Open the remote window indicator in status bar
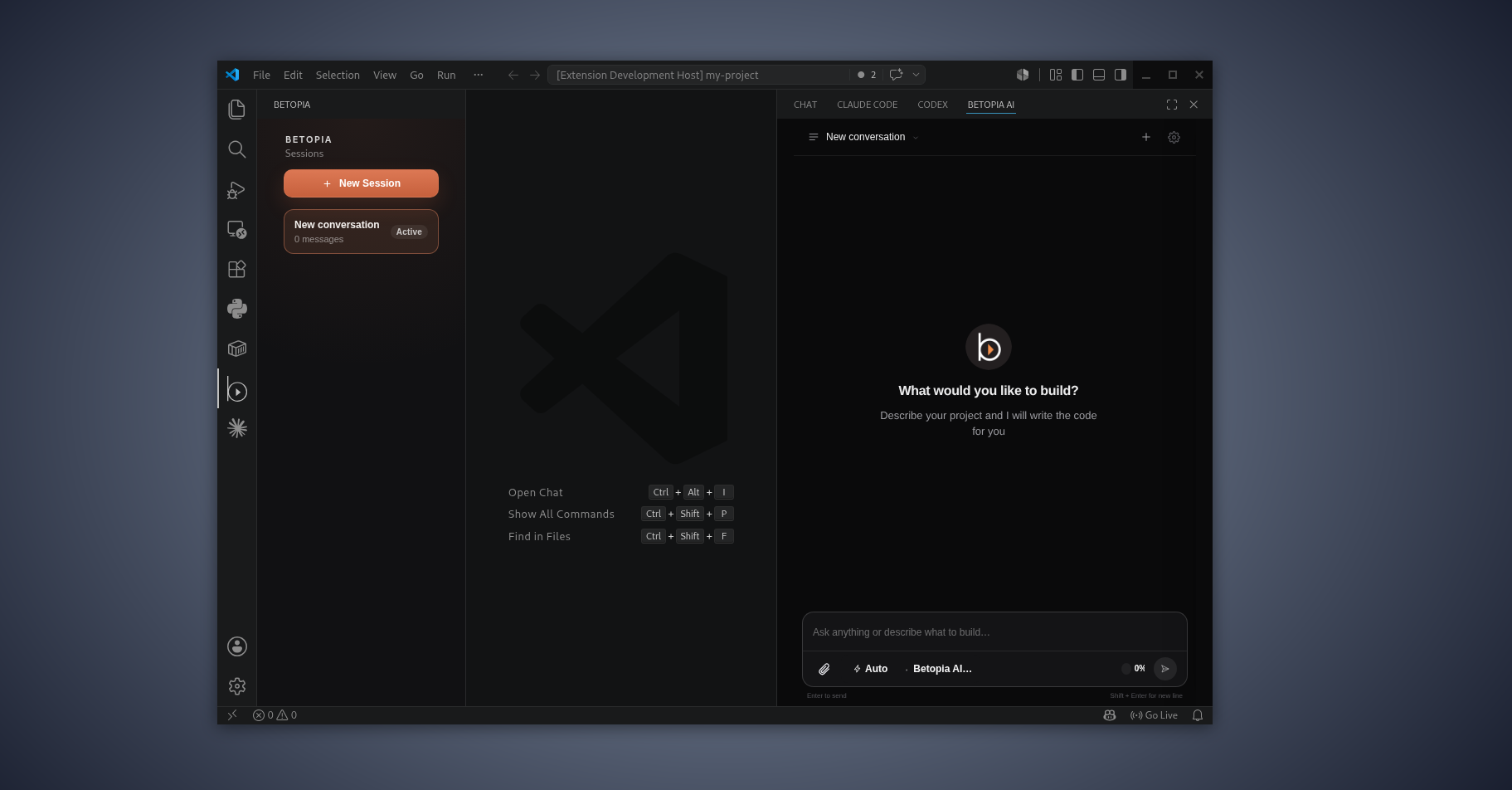Image resolution: width=1512 pixels, height=790 pixels. pos(232,715)
